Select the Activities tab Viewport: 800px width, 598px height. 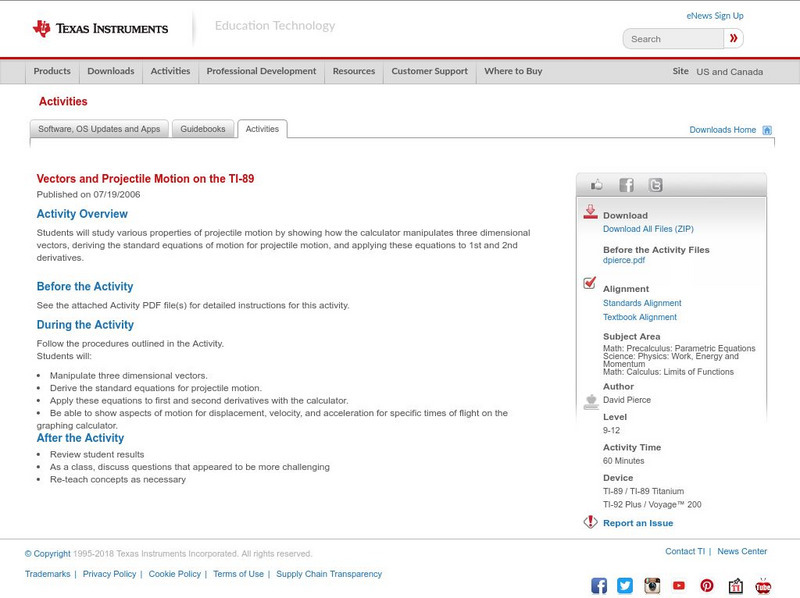262,129
